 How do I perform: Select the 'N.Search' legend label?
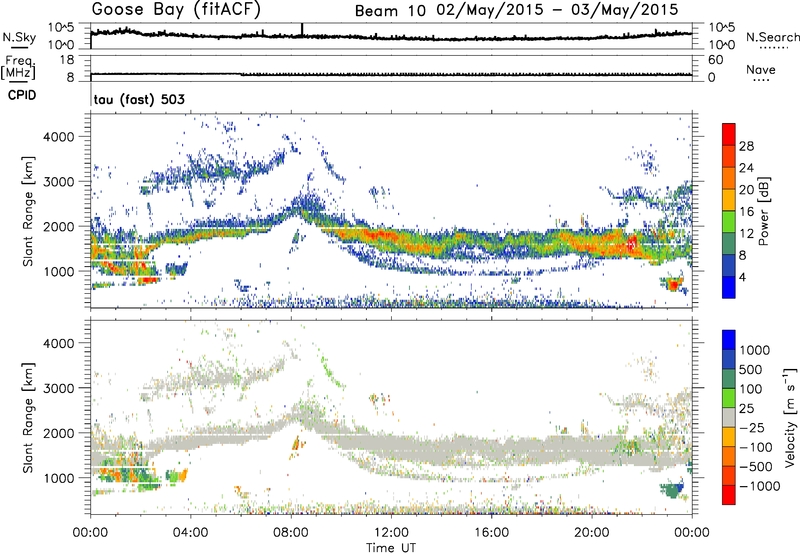pyautogui.click(x=772, y=37)
